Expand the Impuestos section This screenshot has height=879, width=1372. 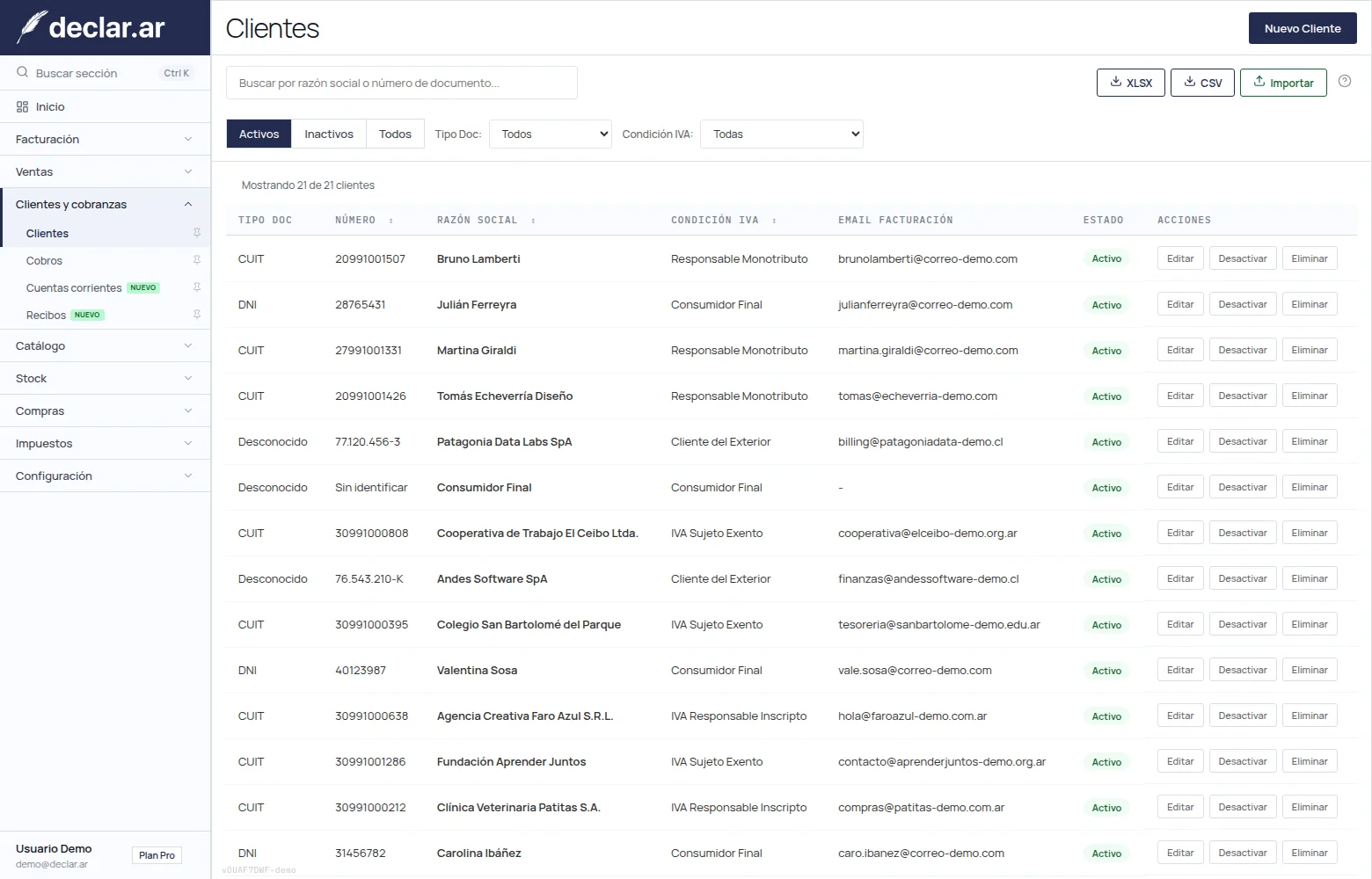point(106,443)
